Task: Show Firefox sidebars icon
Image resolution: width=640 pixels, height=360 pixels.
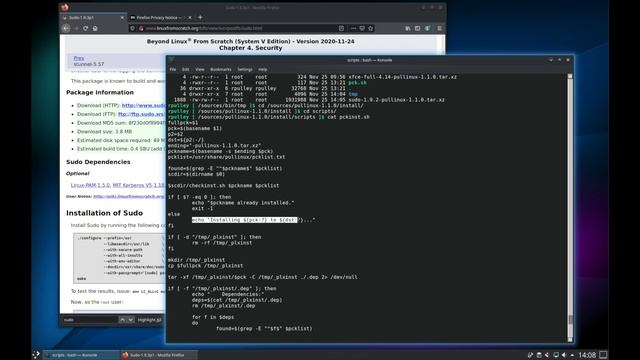Action: click(x=417, y=28)
